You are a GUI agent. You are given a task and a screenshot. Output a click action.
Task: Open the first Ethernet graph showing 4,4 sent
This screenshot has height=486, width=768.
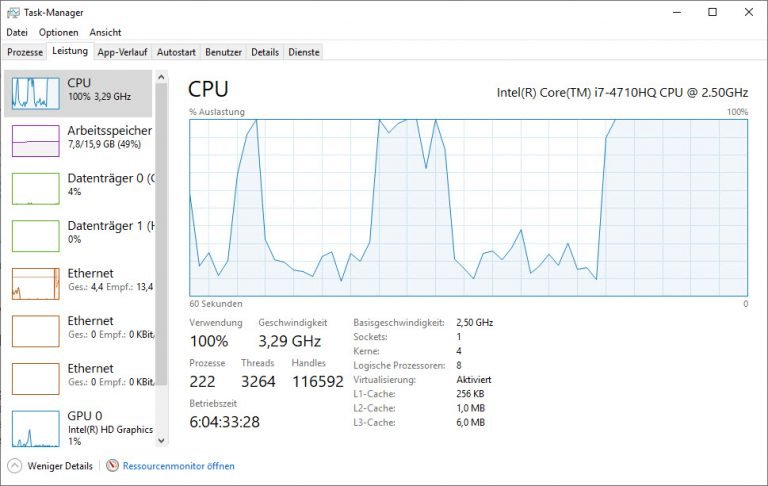coord(35,283)
